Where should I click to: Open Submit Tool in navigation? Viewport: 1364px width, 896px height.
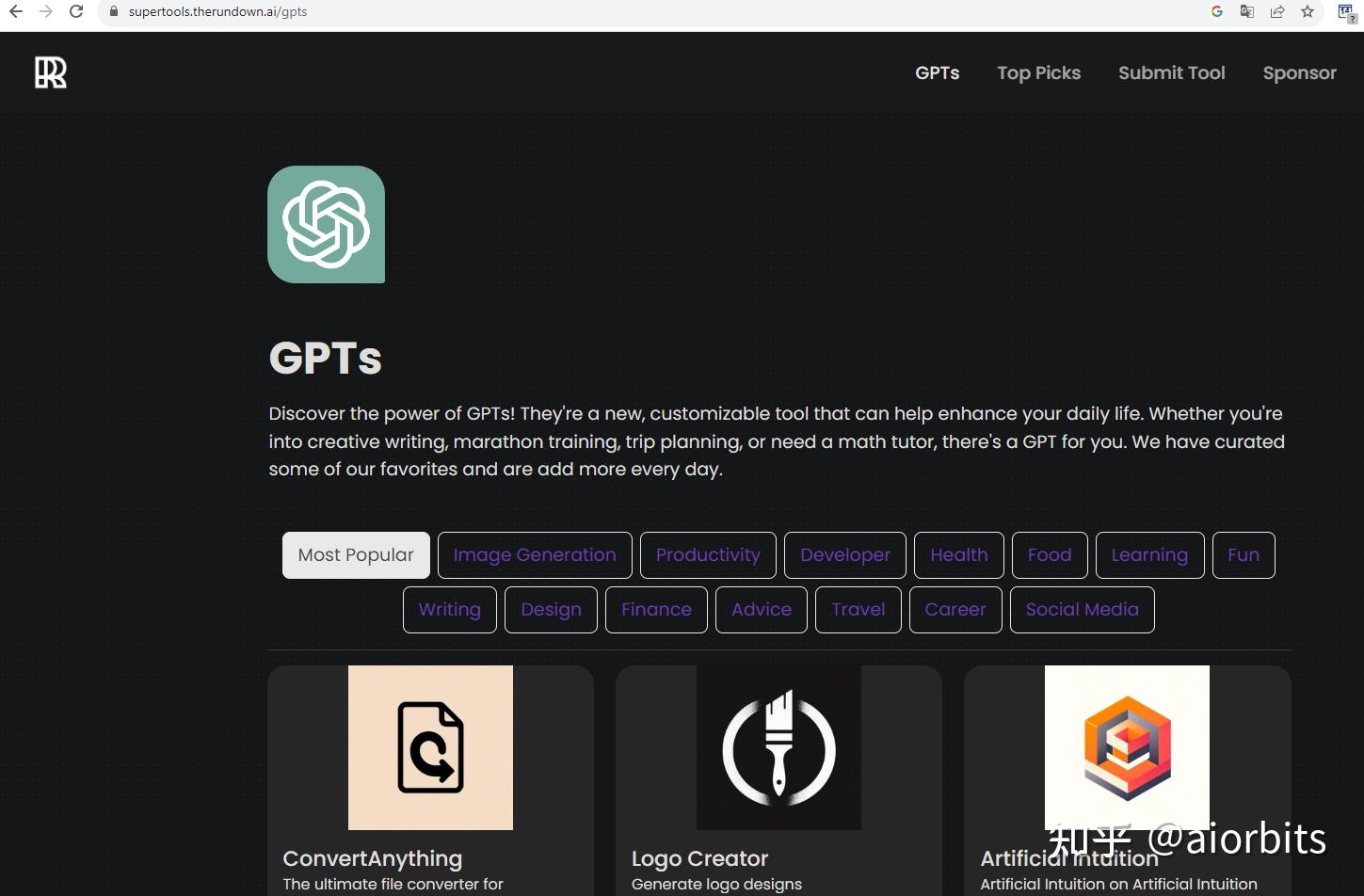[x=1172, y=72]
